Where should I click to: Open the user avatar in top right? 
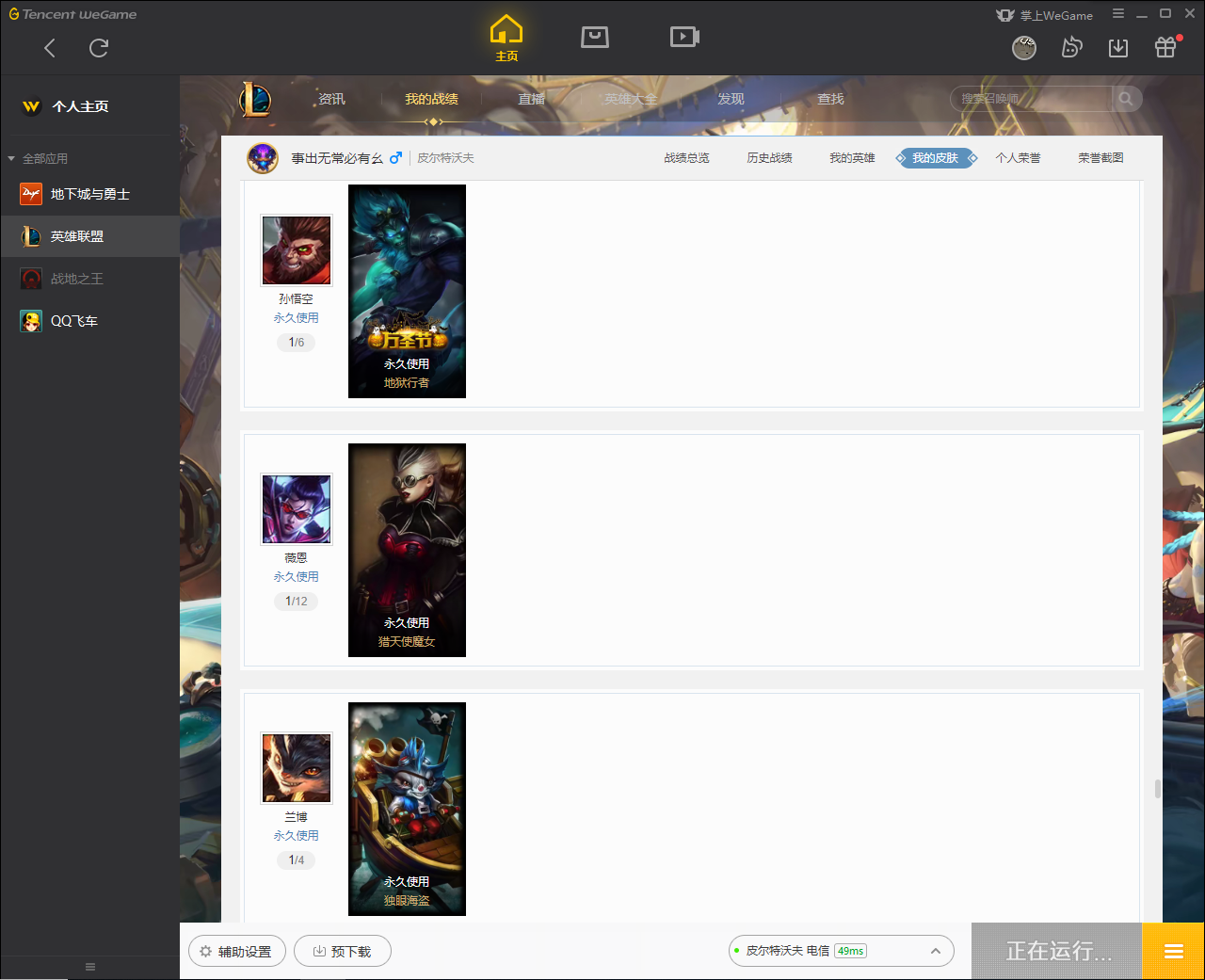[1024, 47]
